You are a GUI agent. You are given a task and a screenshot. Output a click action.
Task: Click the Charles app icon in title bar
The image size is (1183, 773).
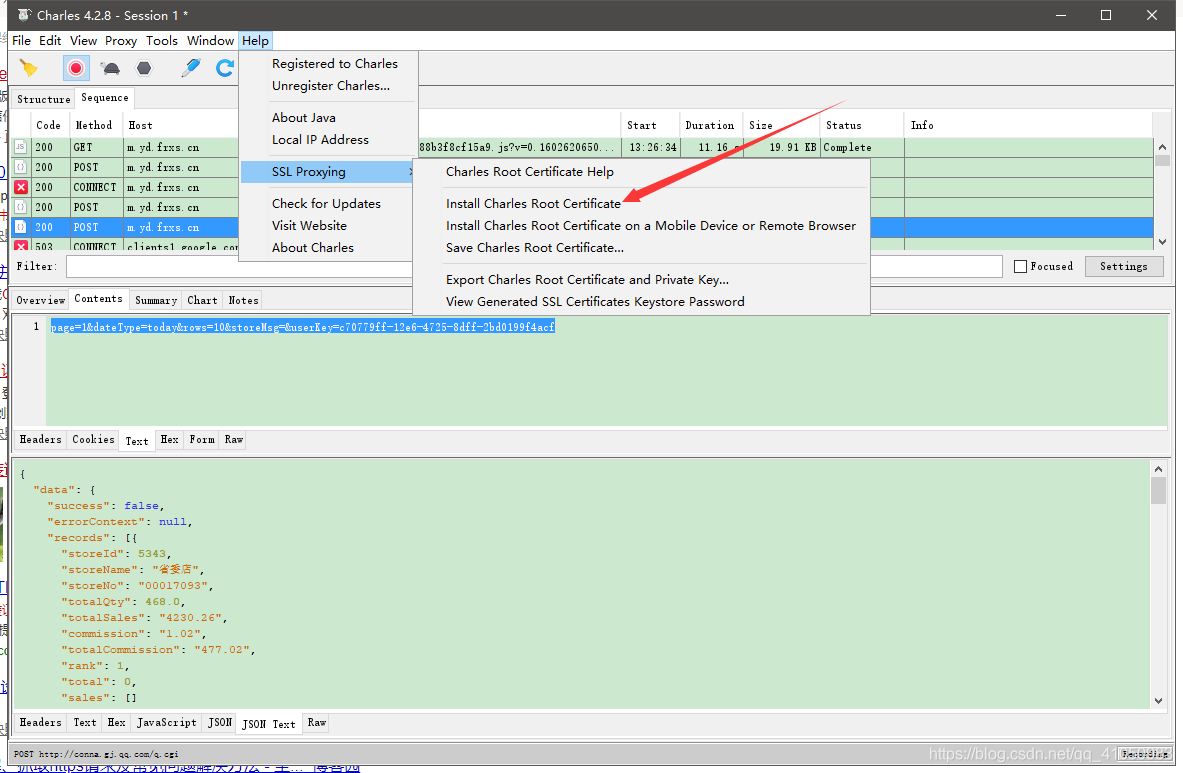point(24,15)
